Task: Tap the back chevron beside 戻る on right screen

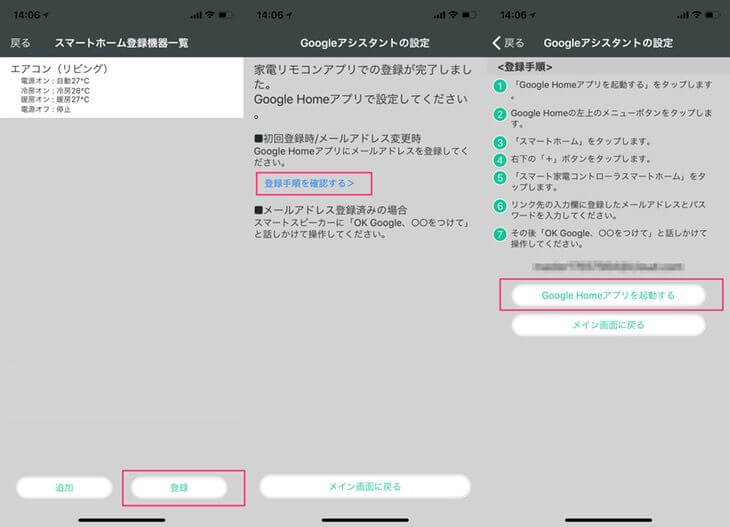Action: [x=496, y=43]
